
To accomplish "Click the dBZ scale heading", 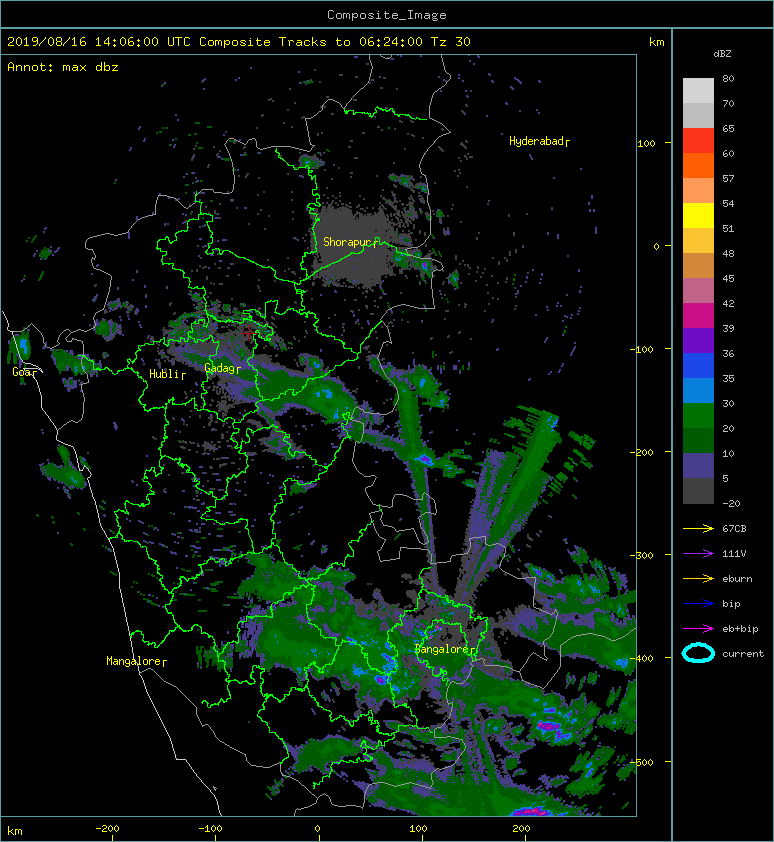I will coord(722,54).
